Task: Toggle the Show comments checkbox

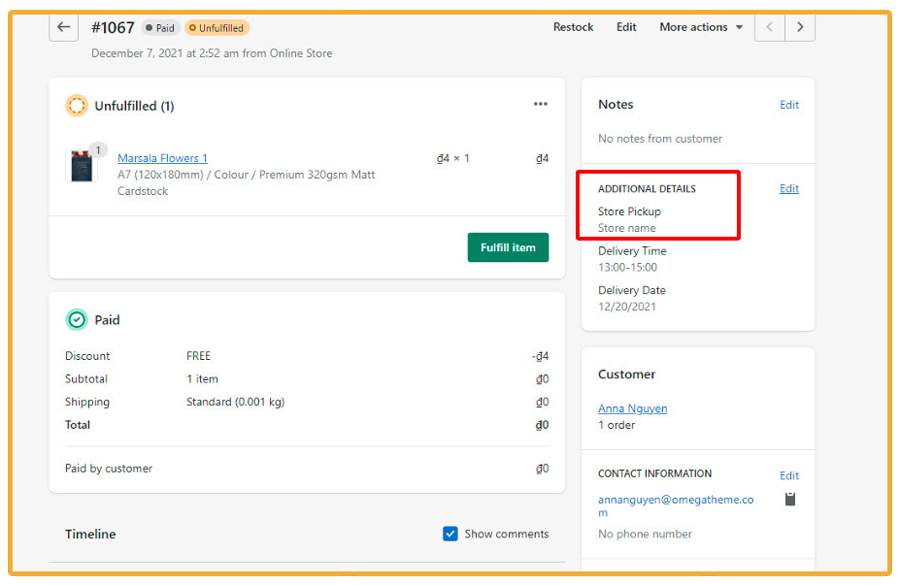Action: (x=450, y=534)
